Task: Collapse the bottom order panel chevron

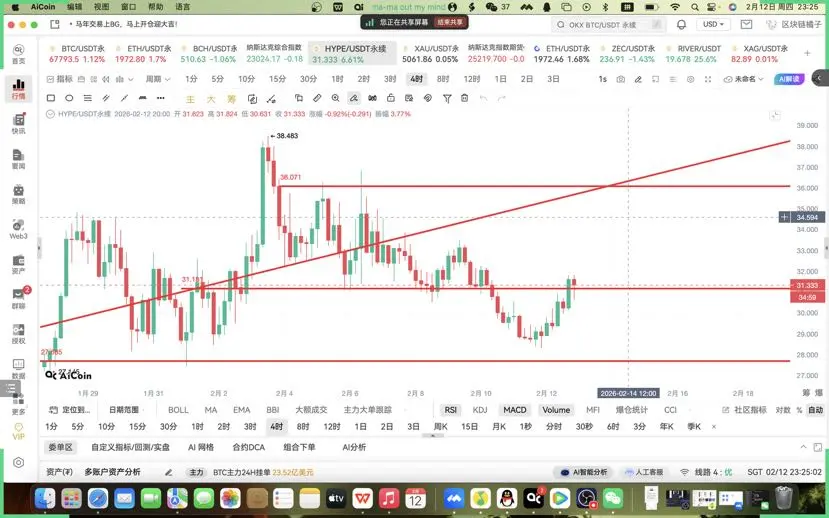Action: pos(803,447)
